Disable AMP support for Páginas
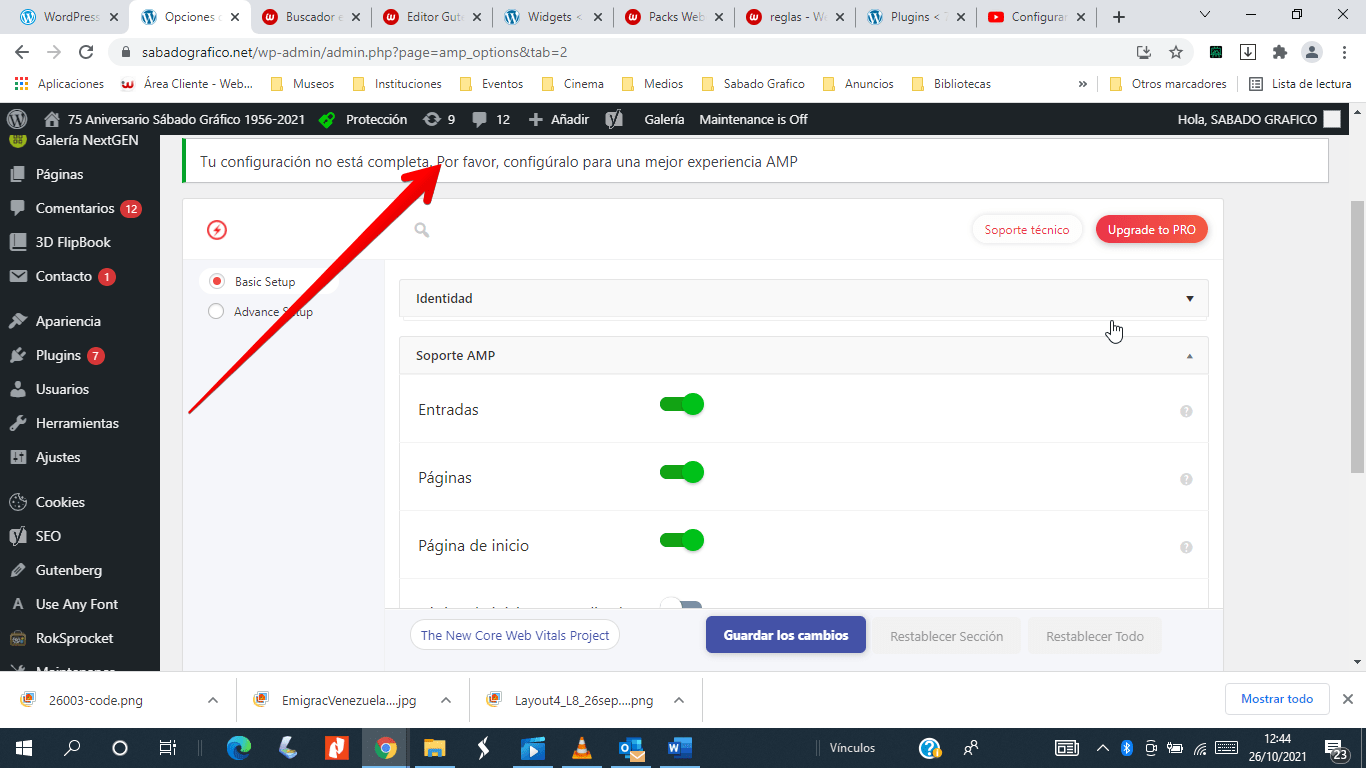This screenshot has width=1366, height=768. pyautogui.click(x=682, y=472)
